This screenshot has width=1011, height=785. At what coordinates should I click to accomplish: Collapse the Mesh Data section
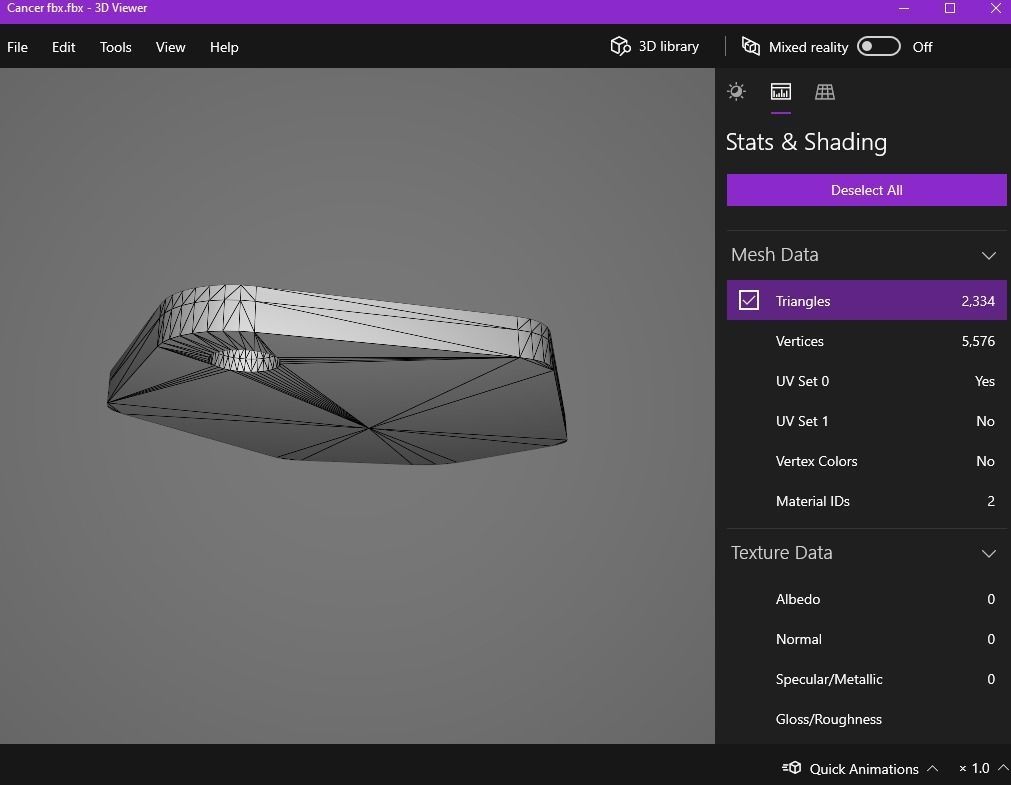tap(988, 255)
